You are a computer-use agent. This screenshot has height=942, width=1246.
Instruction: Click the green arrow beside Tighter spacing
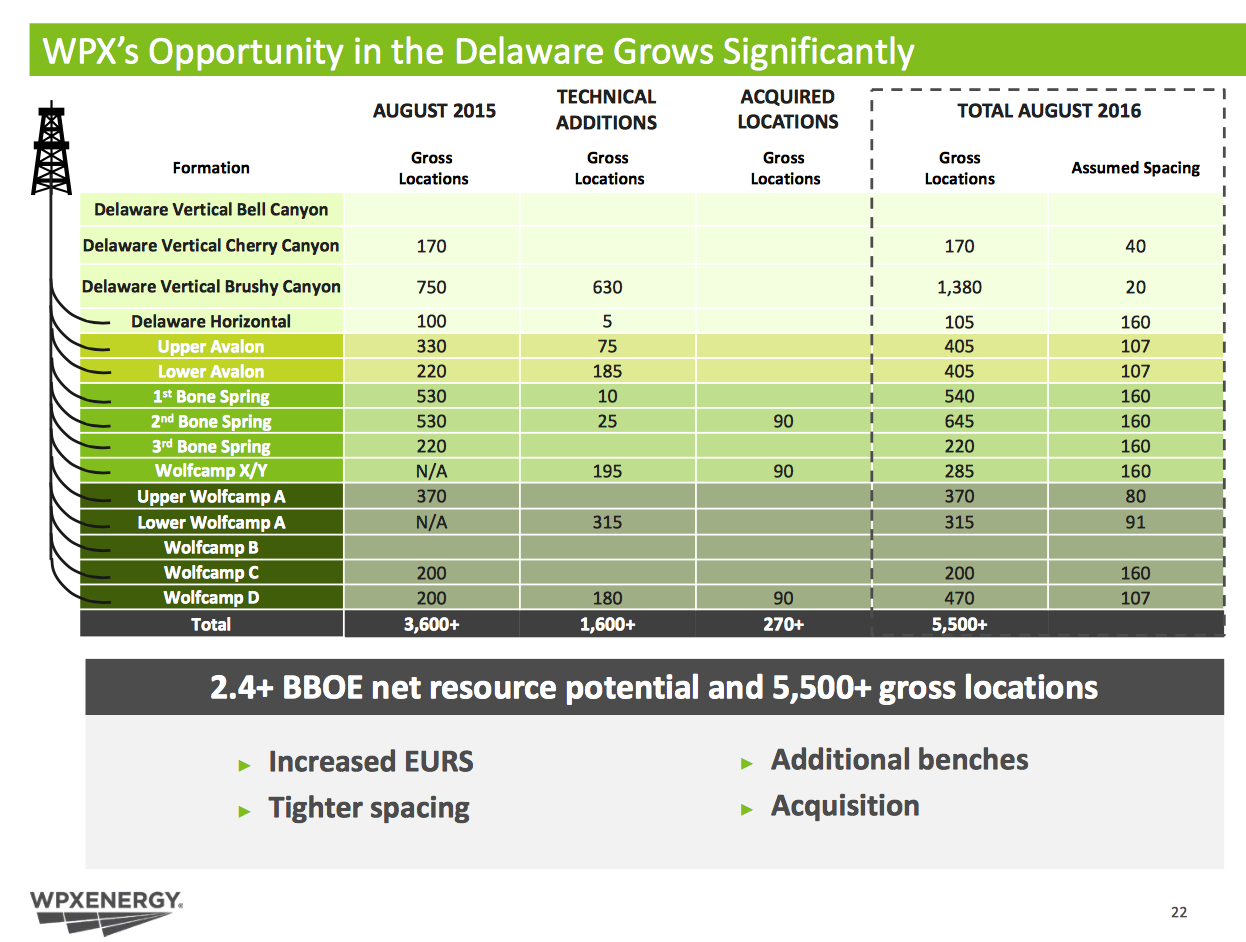tap(245, 808)
